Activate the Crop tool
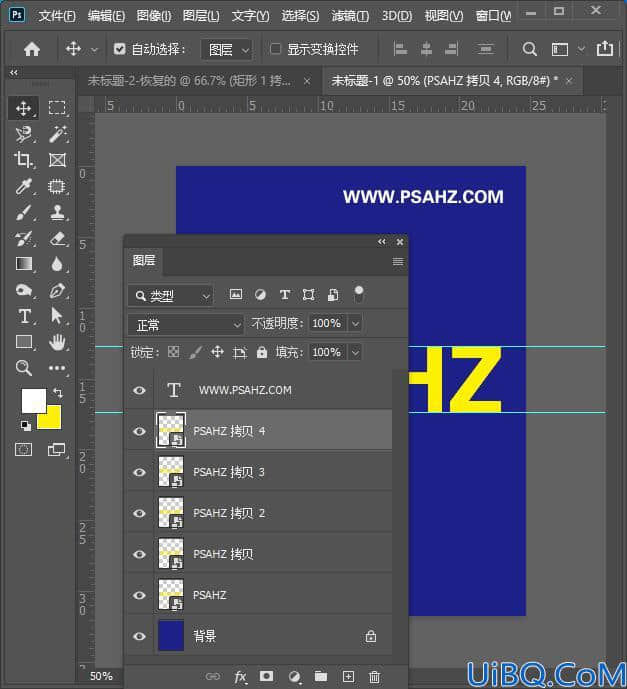Viewport: 627px width, 689px height. 23,160
